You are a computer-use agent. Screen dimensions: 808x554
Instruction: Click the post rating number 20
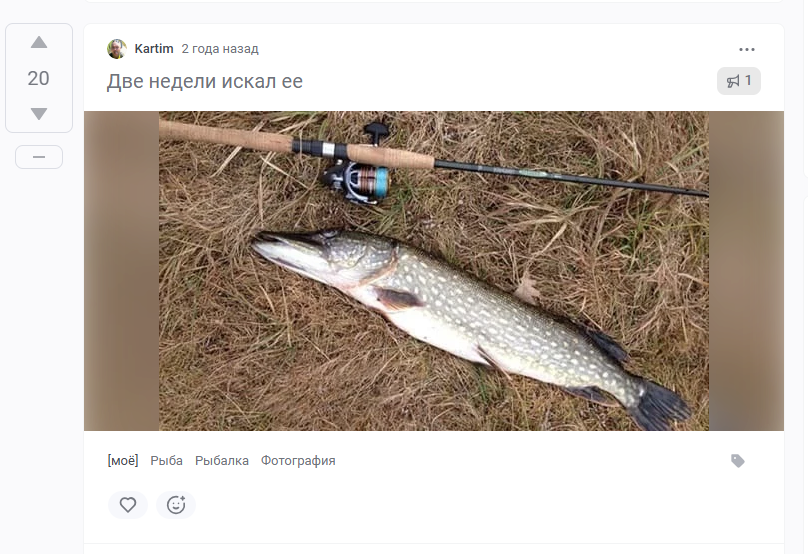point(39,79)
